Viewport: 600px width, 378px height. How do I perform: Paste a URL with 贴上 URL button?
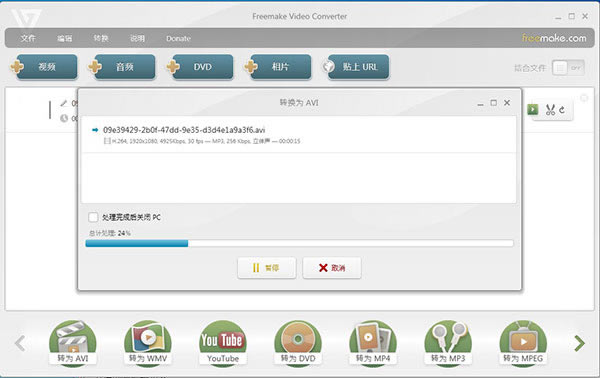click(x=359, y=67)
